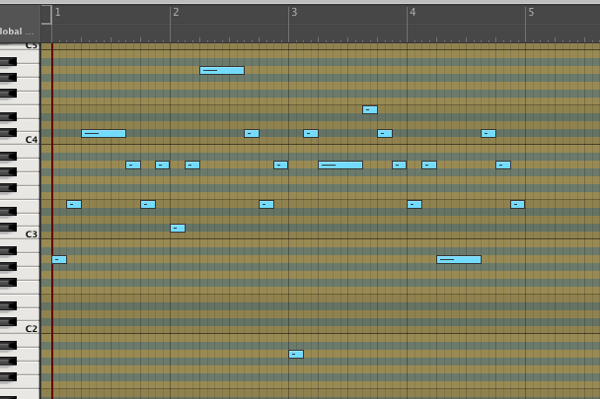Viewport: 600px width, 399px height.
Task: Click bar 3 in the bar ruler
Action: [294, 12]
